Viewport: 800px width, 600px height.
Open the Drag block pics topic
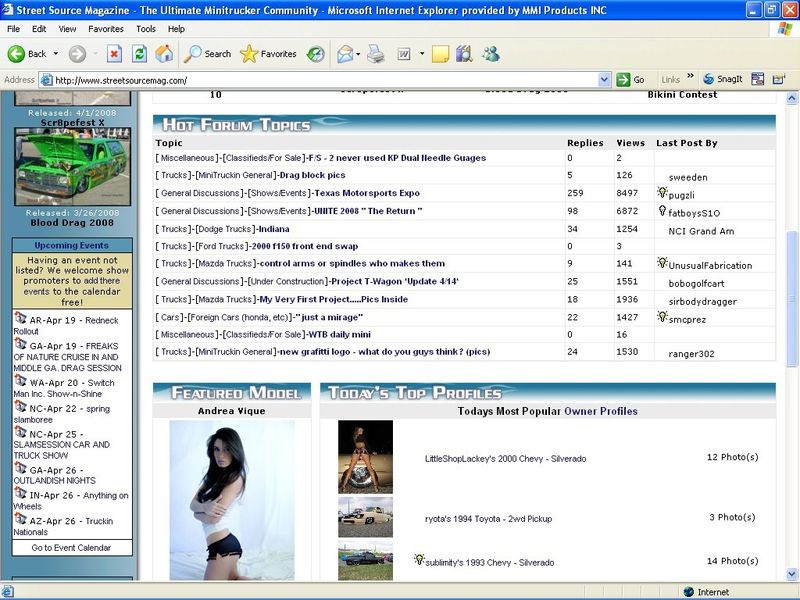(x=313, y=175)
